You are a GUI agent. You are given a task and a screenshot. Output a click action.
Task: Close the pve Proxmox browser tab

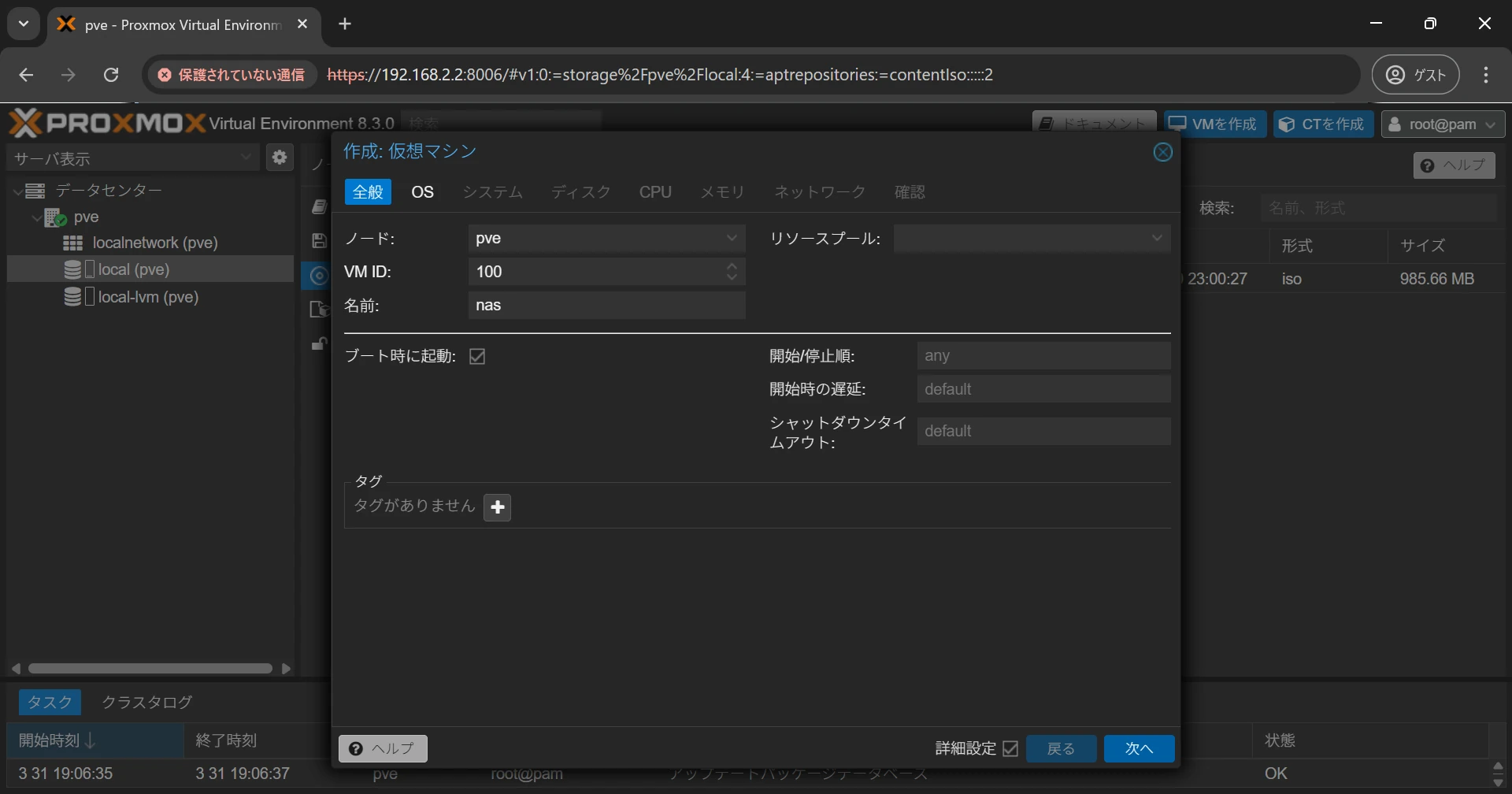[302, 24]
